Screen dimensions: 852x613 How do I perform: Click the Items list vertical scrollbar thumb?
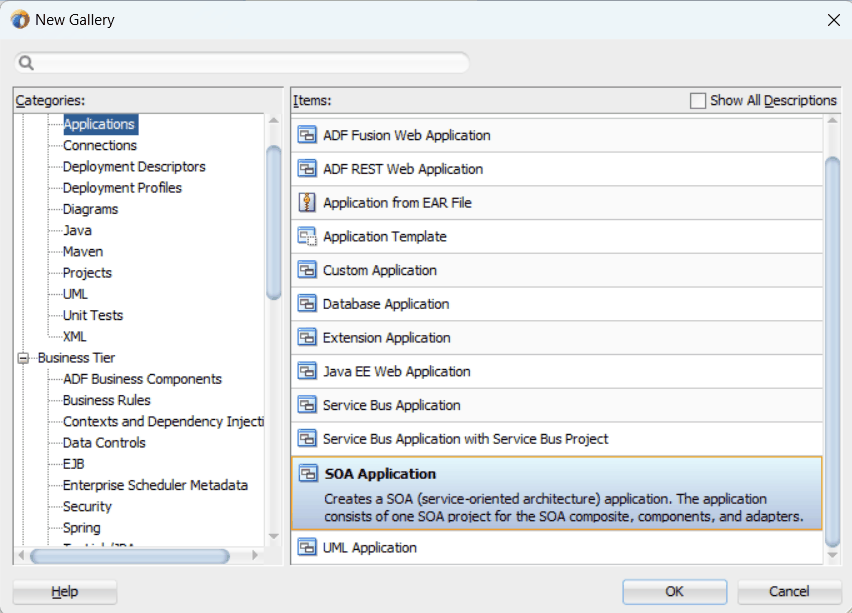click(832, 352)
